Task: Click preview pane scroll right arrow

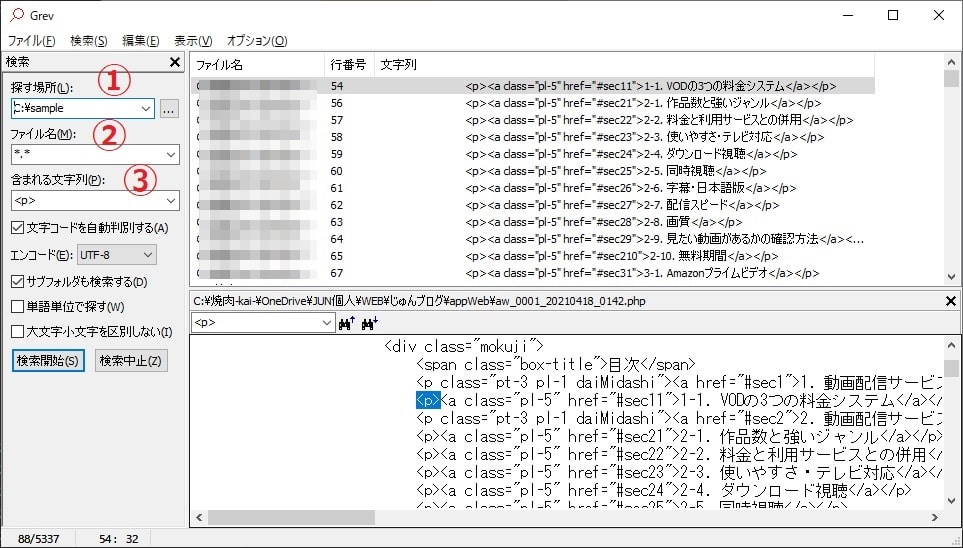Action: point(935,517)
